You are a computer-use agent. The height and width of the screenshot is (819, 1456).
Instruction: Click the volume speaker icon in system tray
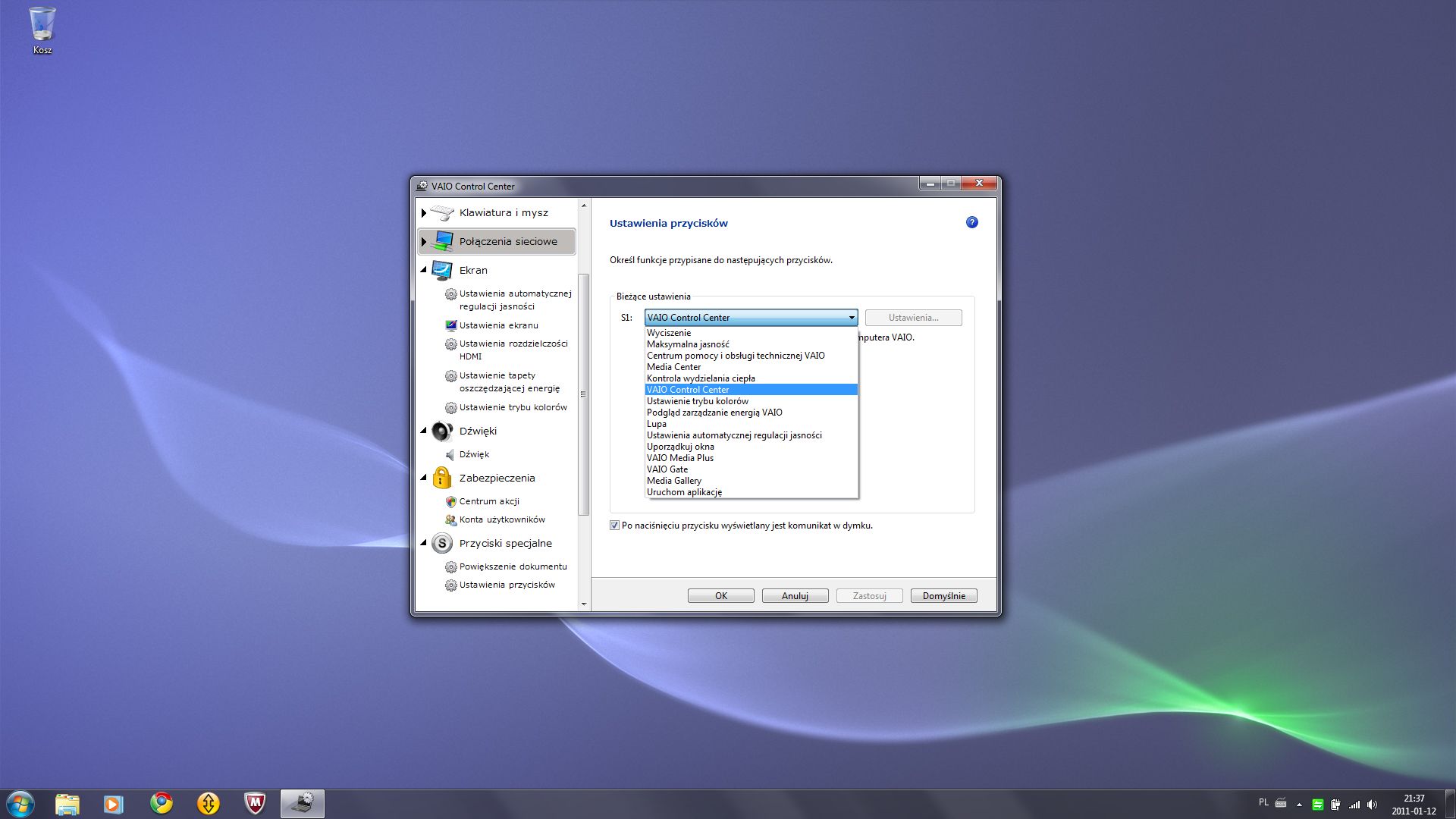point(1372,804)
